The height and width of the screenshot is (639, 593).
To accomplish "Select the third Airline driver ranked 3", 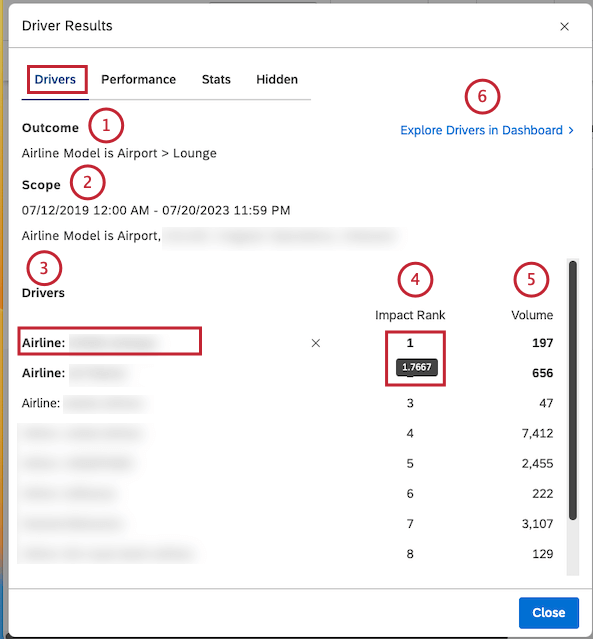I will pyautogui.click(x=287, y=403).
